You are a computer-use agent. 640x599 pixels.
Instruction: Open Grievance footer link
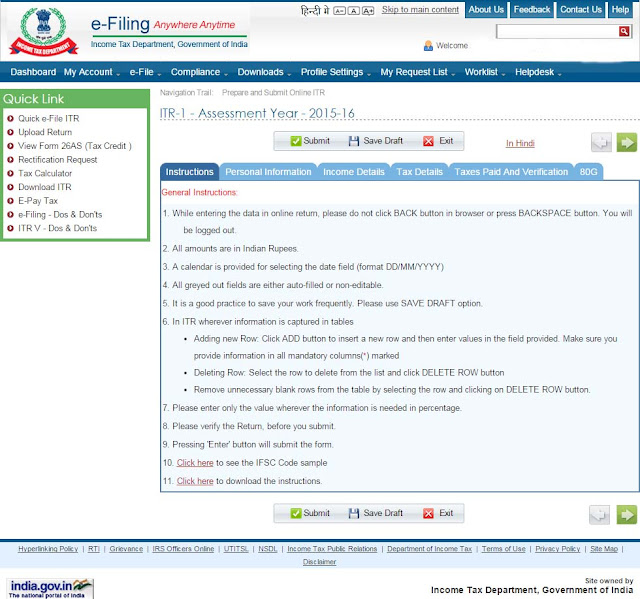(x=126, y=549)
